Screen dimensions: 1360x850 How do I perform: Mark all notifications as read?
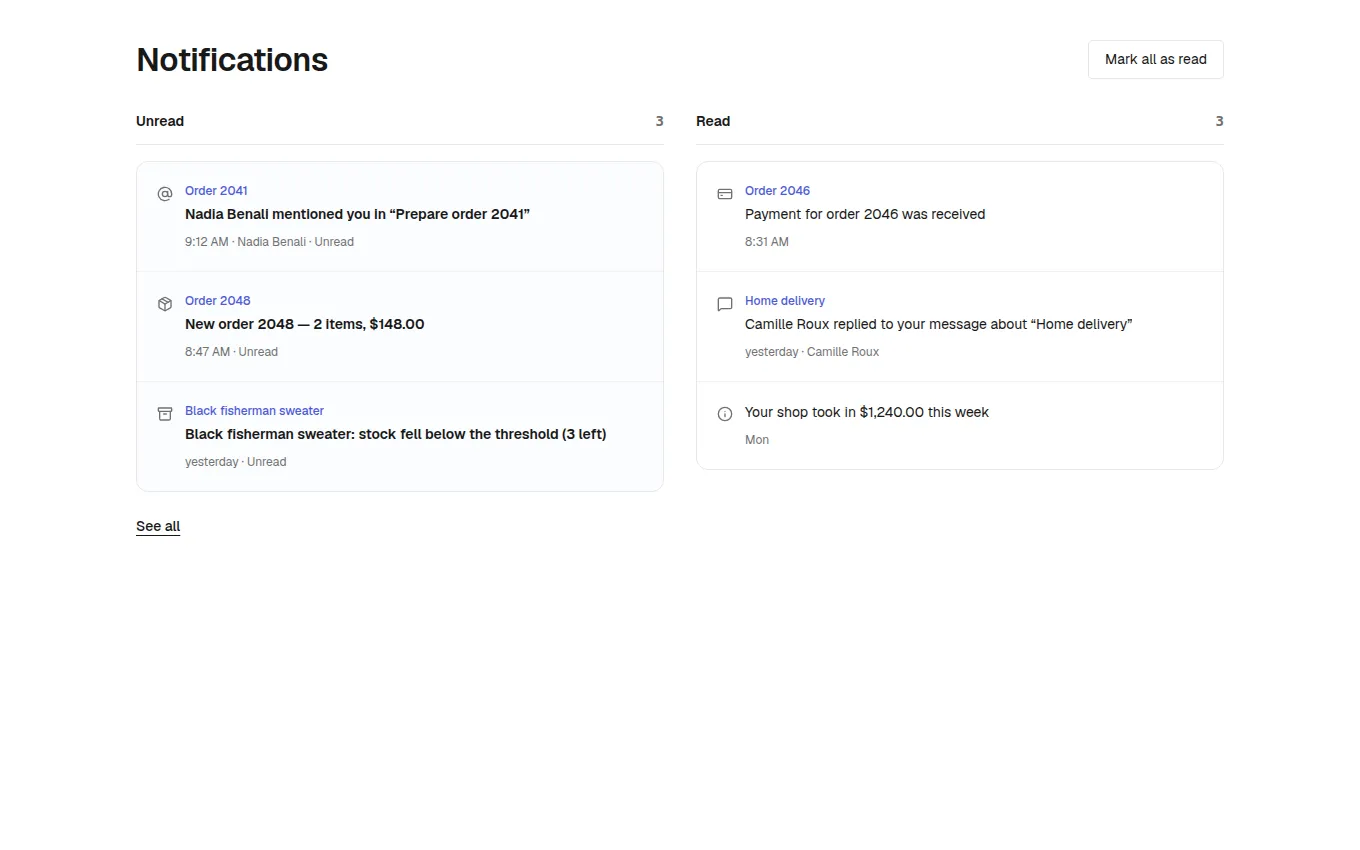[x=1155, y=59]
